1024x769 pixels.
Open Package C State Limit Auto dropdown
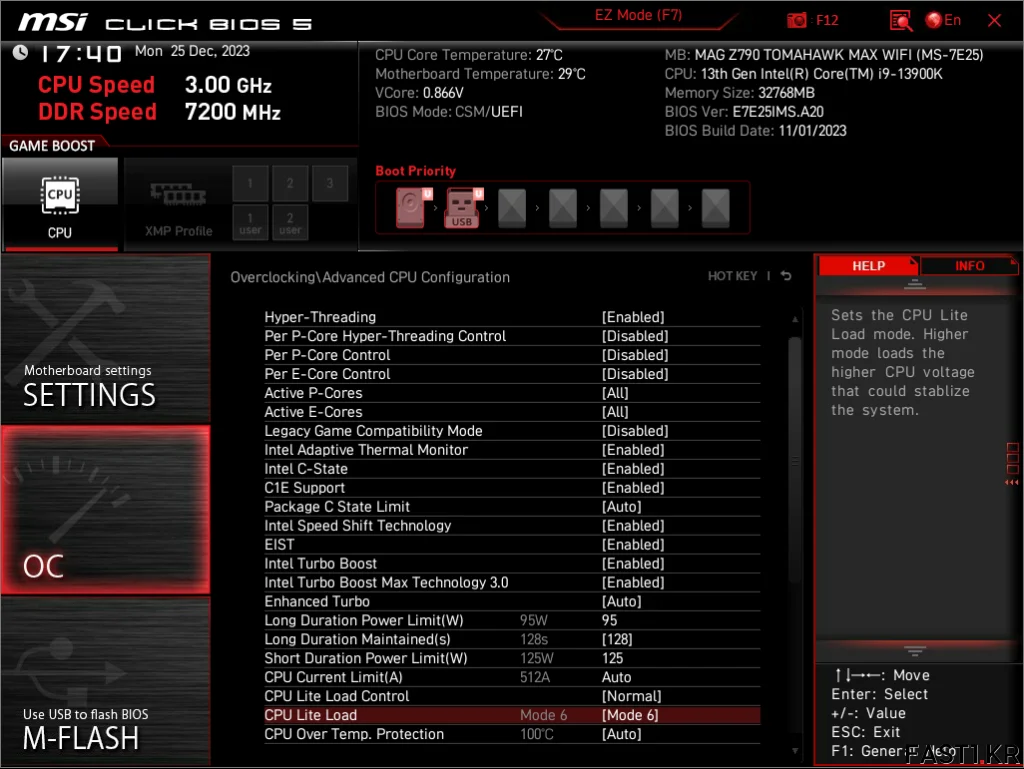pyautogui.click(x=621, y=507)
